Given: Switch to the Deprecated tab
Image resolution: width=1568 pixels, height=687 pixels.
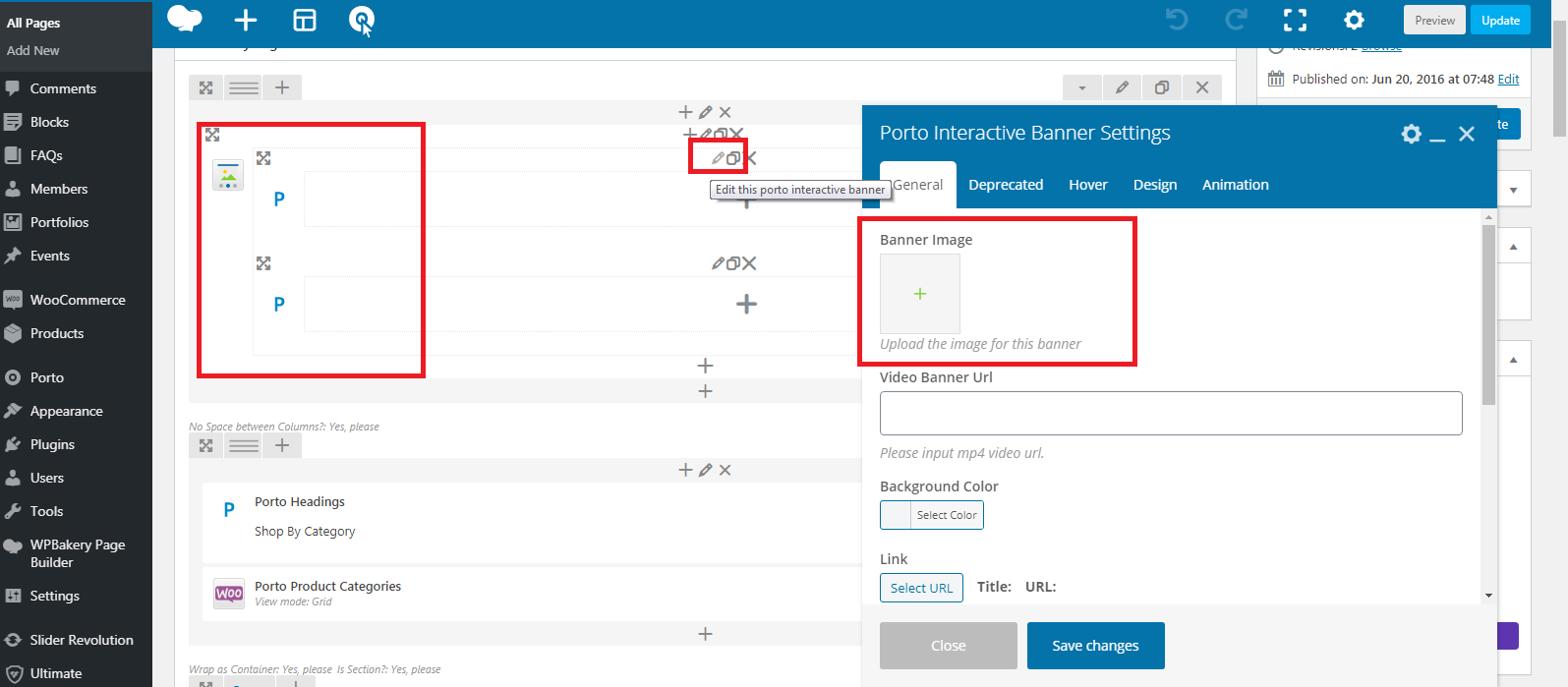Looking at the screenshot, I should click(1006, 185).
